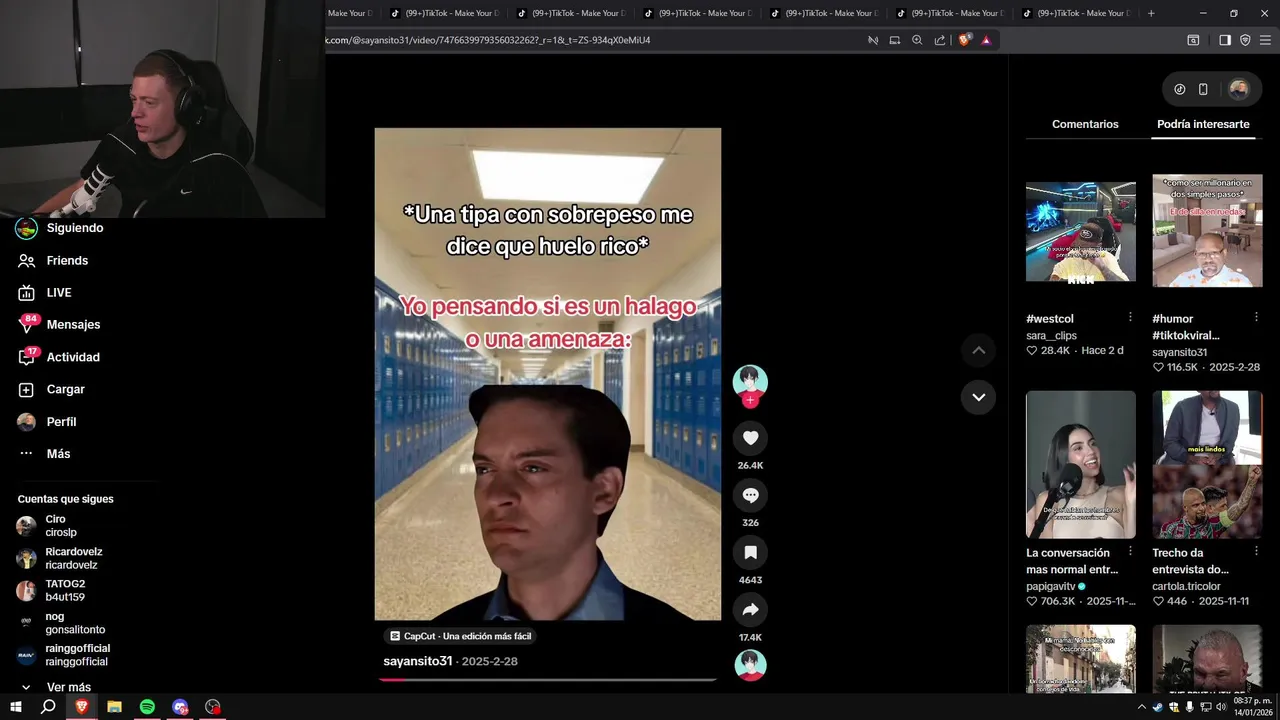The height and width of the screenshot is (720, 1280).
Task: Save video with the bookmark icon
Action: click(750, 552)
